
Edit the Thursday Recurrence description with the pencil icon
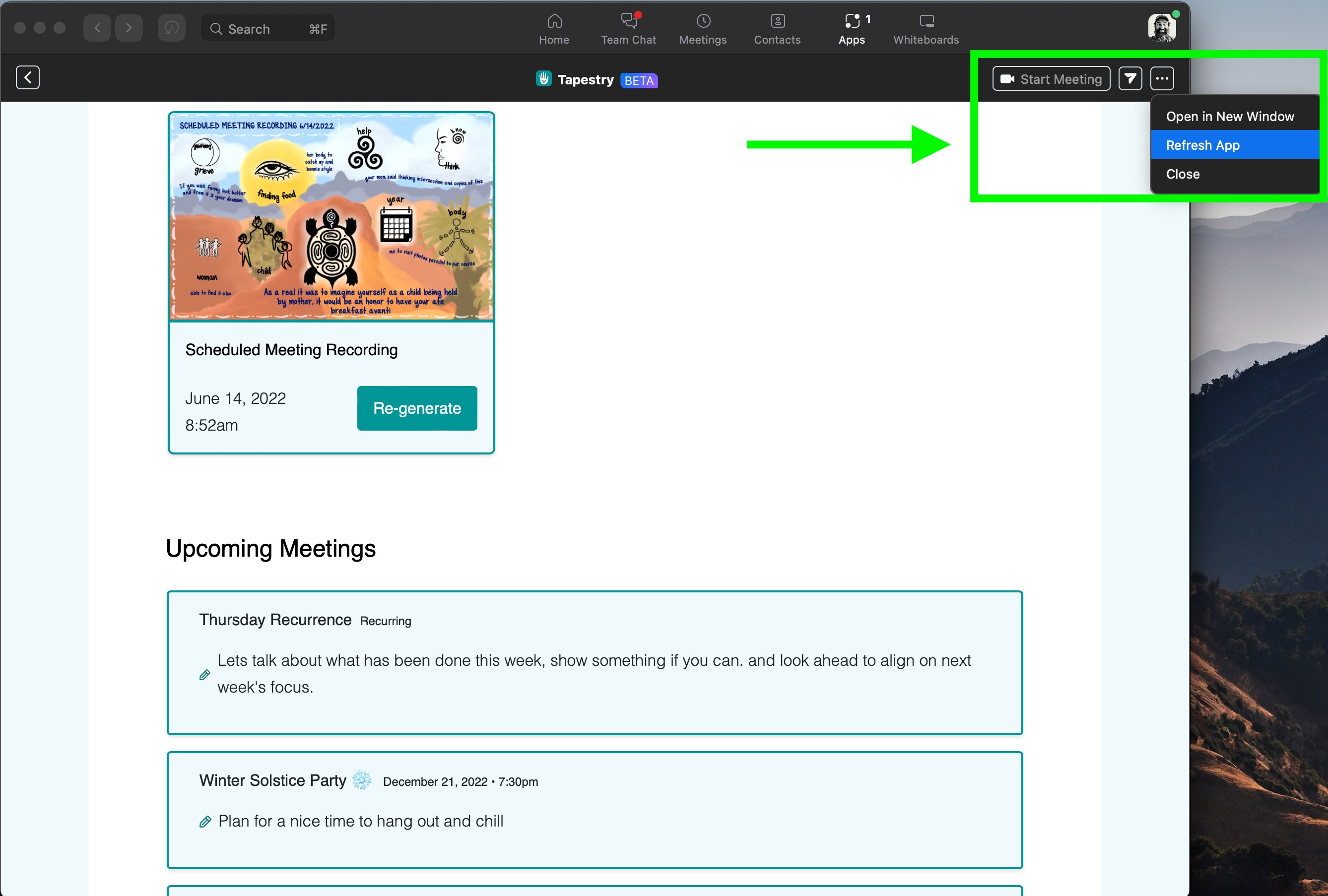point(204,675)
